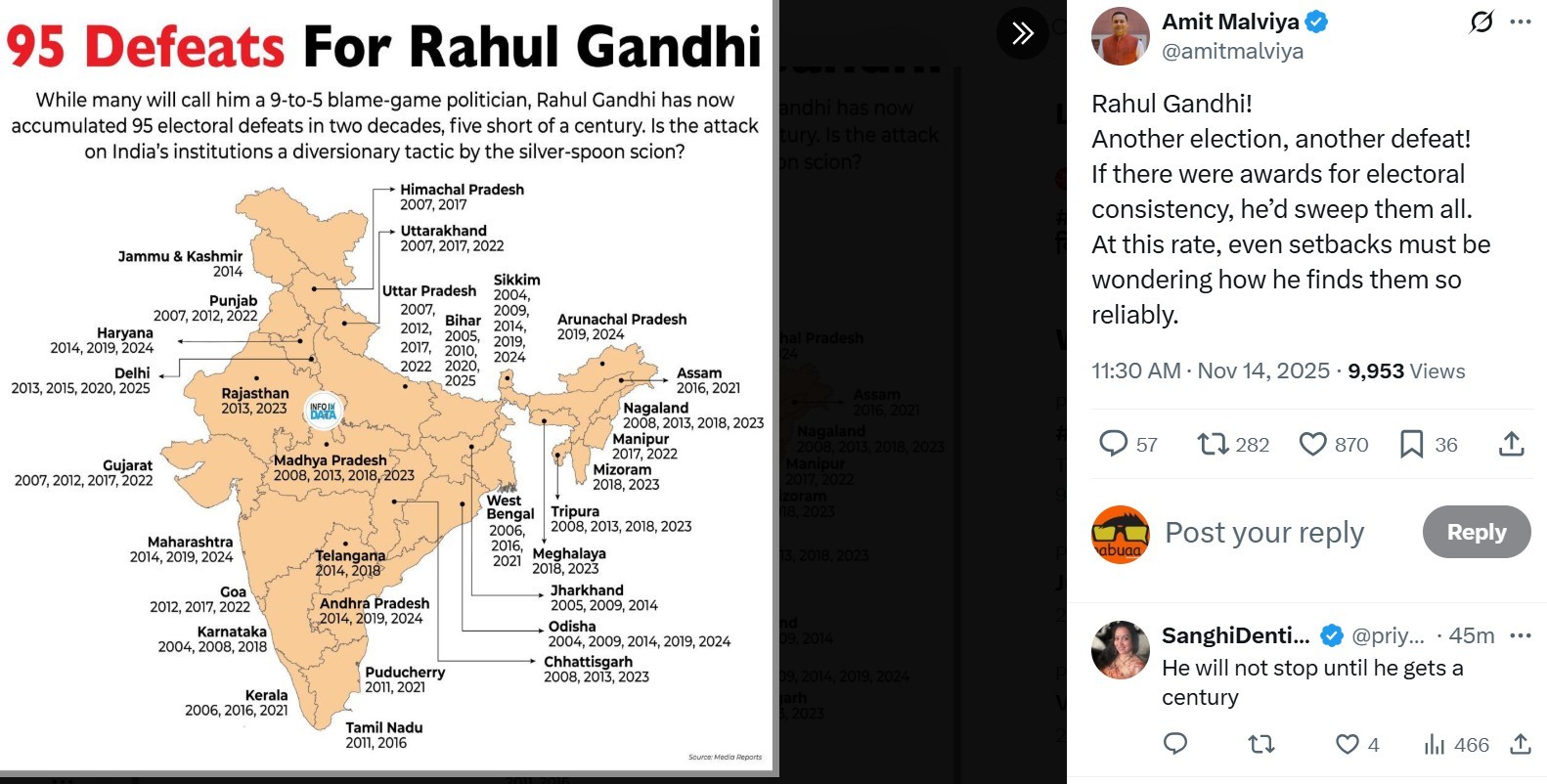Open more options on SanghiDenti's reply
The height and width of the screenshot is (784, 1547).
pos(1521,635)
